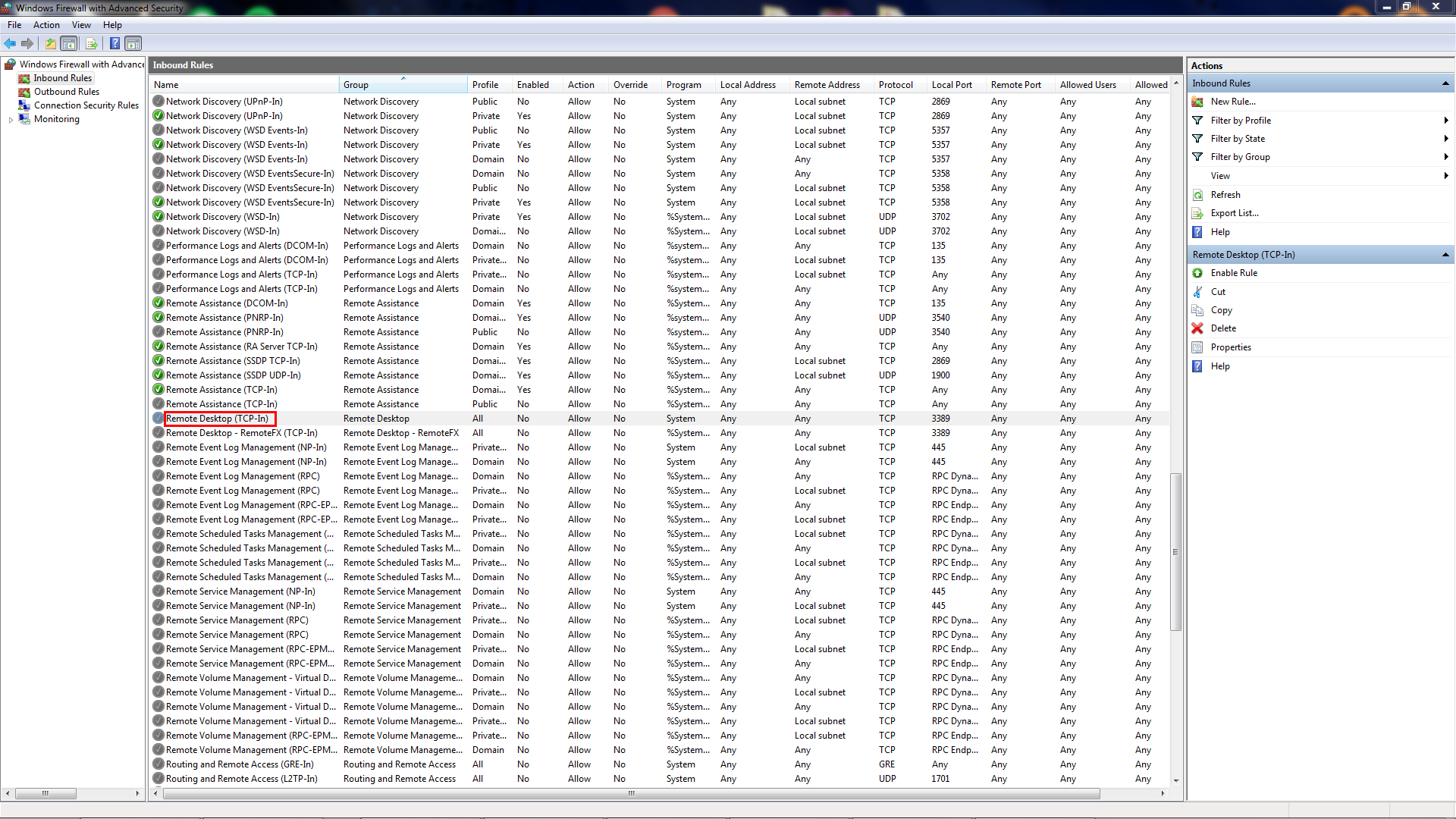The image size is (1456, 819).
Task: Select Network Discovery (UPnP-In) Public rule
Action: [x=660, y=102]
